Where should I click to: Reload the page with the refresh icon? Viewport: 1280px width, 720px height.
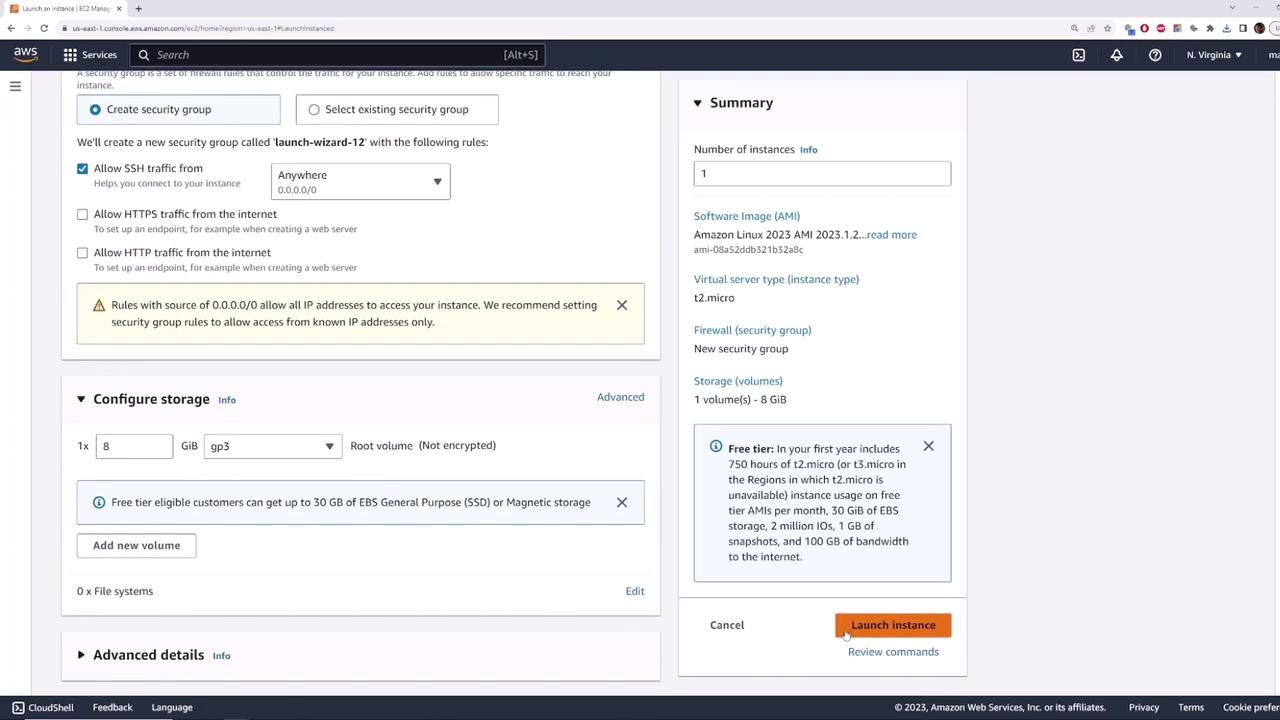(x=44, y=28)
